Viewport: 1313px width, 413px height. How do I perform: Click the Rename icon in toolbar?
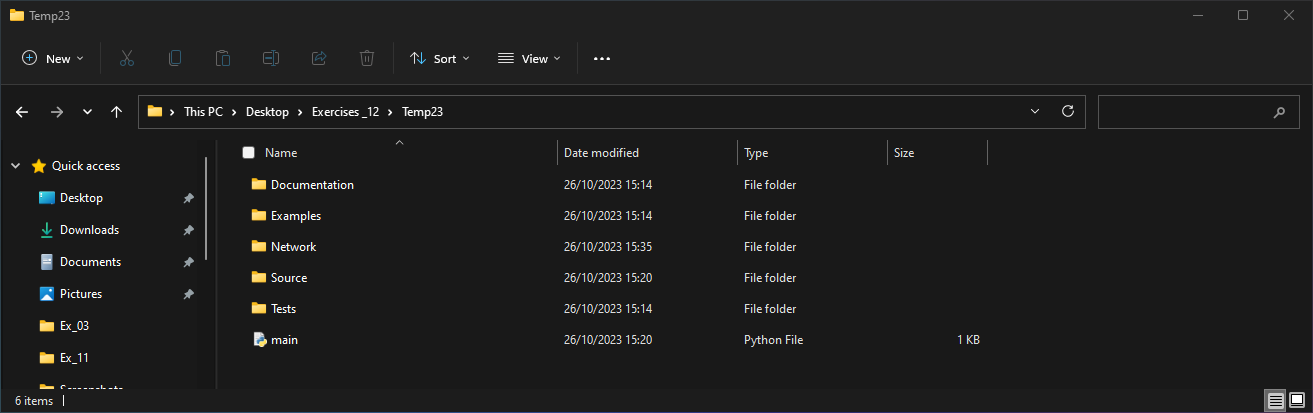point(271,59)
